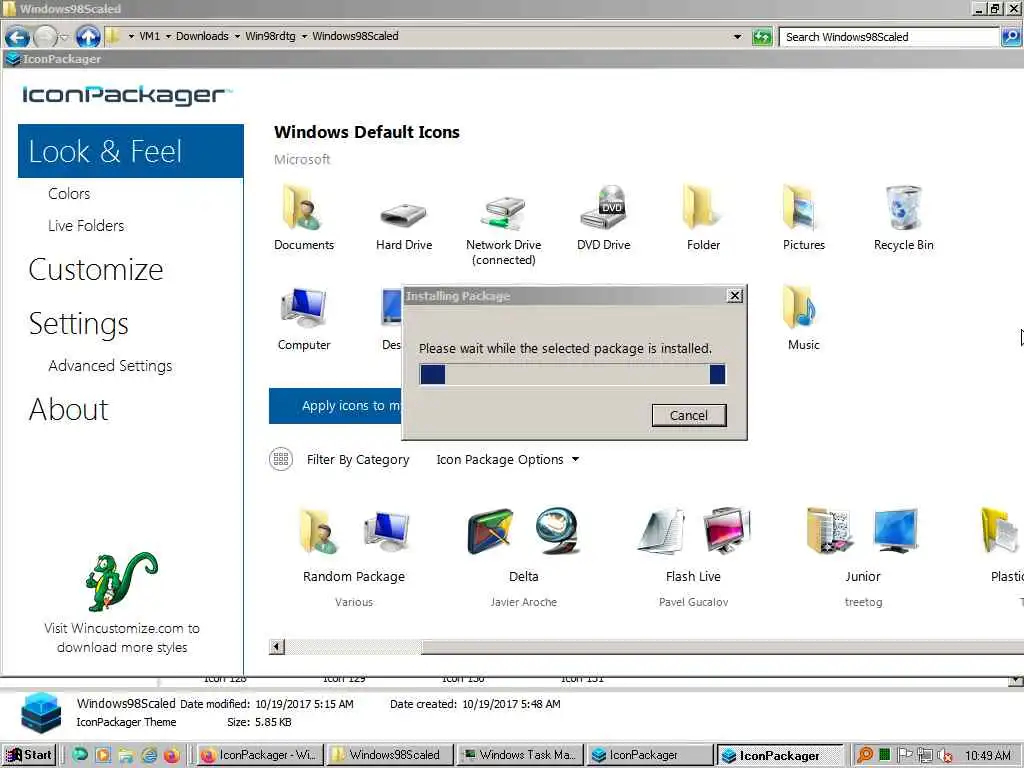Visit Wincustomize.com to download more styles

click(122, 637)
